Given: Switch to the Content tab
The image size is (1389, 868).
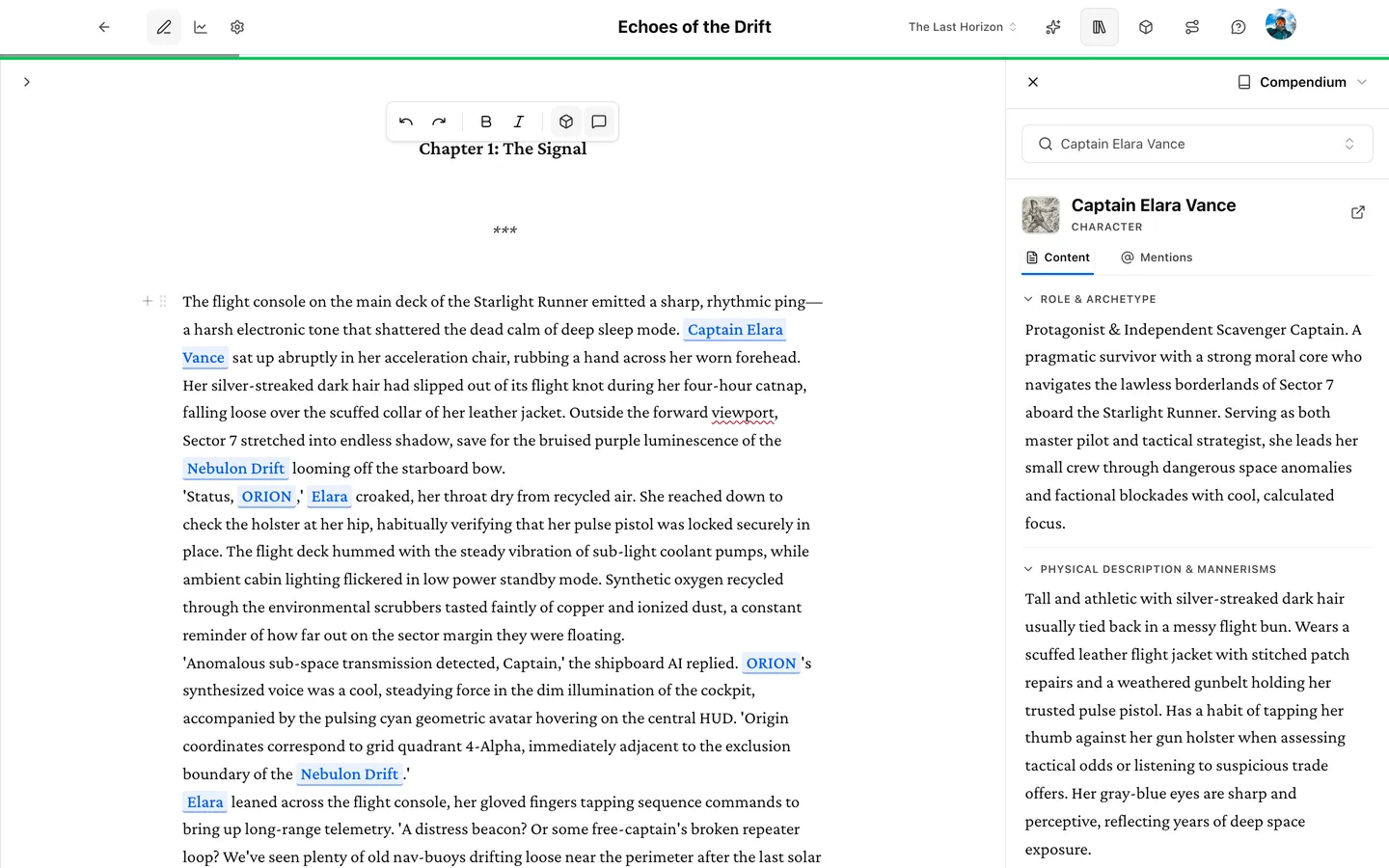Looking at the screenshot, I should (1058, 258).
